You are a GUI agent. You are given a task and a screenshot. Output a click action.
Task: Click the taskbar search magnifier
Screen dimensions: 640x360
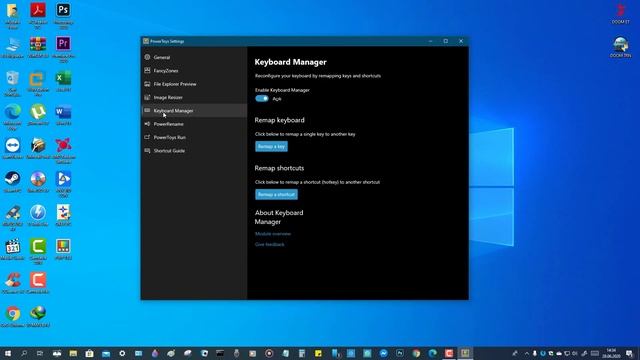pos(24,353)
